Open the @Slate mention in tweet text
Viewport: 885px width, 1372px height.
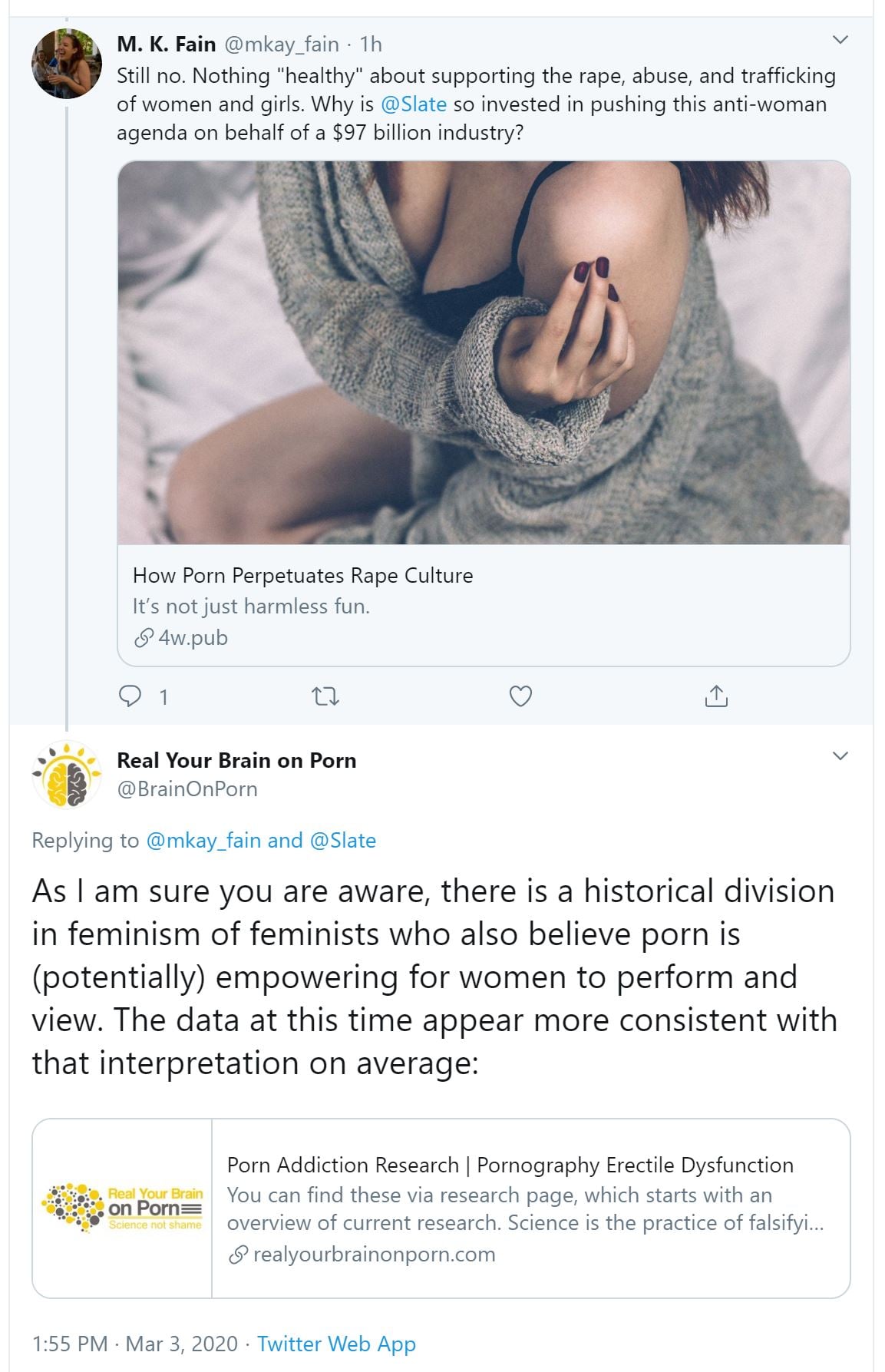(x=414, y=104)
